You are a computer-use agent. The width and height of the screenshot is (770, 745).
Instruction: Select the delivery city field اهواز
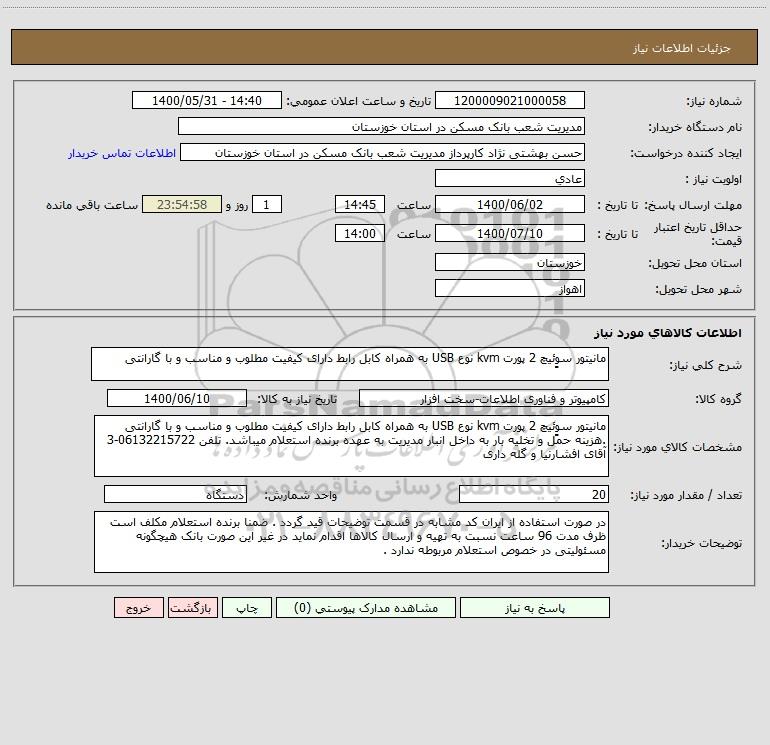click(x=510, y=288)
